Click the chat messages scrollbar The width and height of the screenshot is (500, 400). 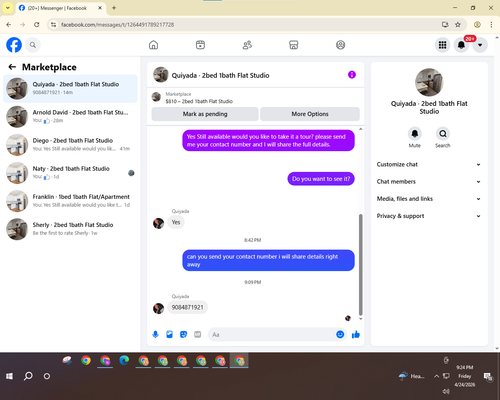point(360,265)
